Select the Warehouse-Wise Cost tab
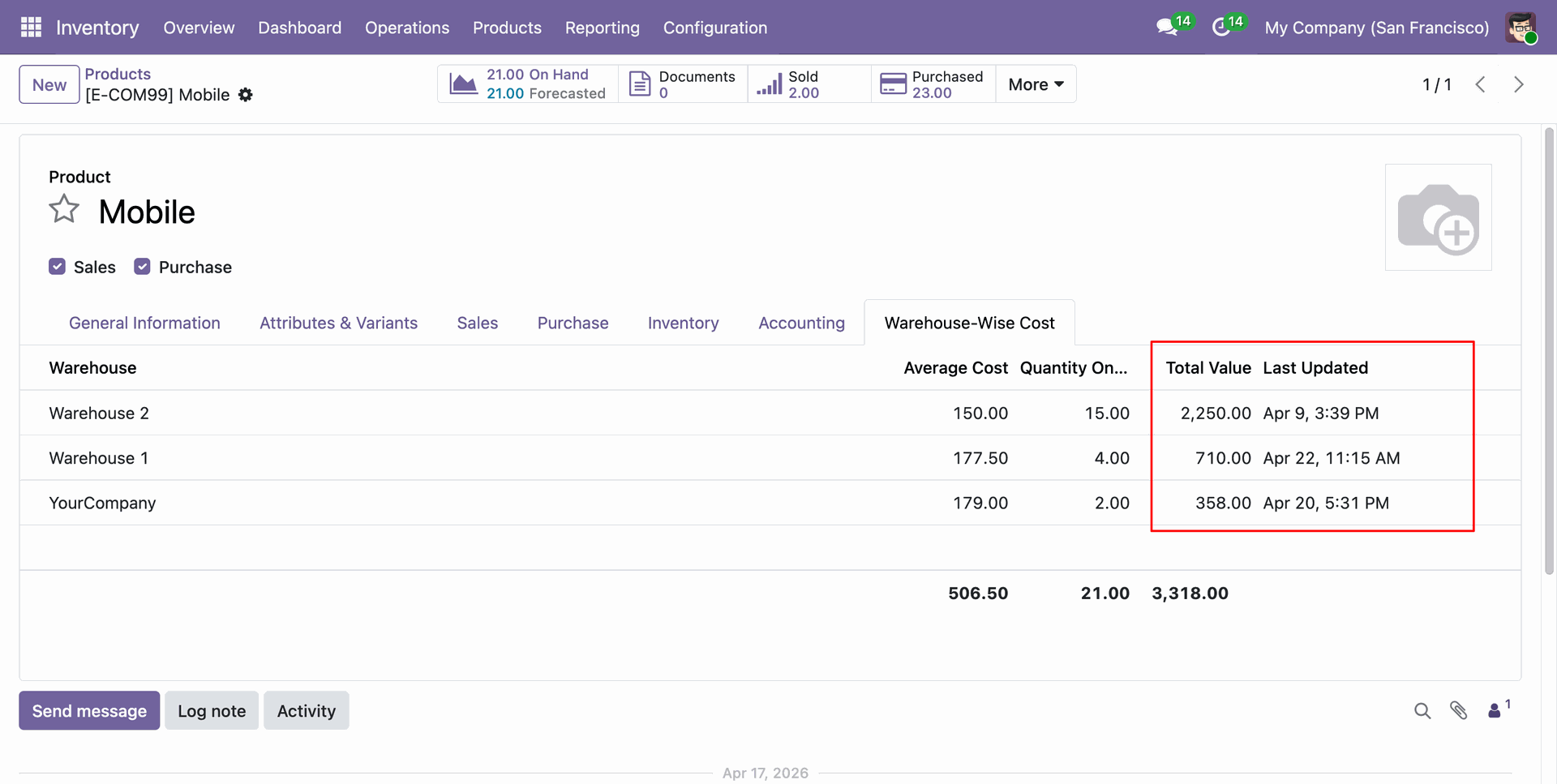 point(969,323)
